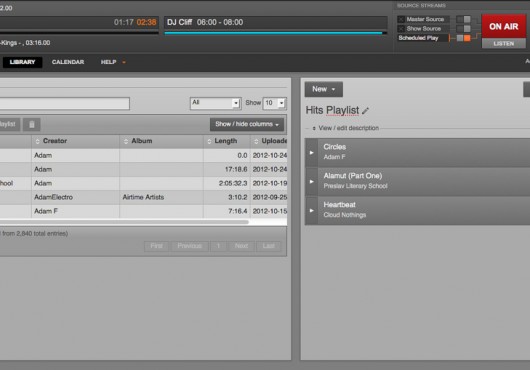Image resolution: width=530 pixels, height=370 pixels.
Task: Open the All file-type dropdown
Action: click(215, 103)
